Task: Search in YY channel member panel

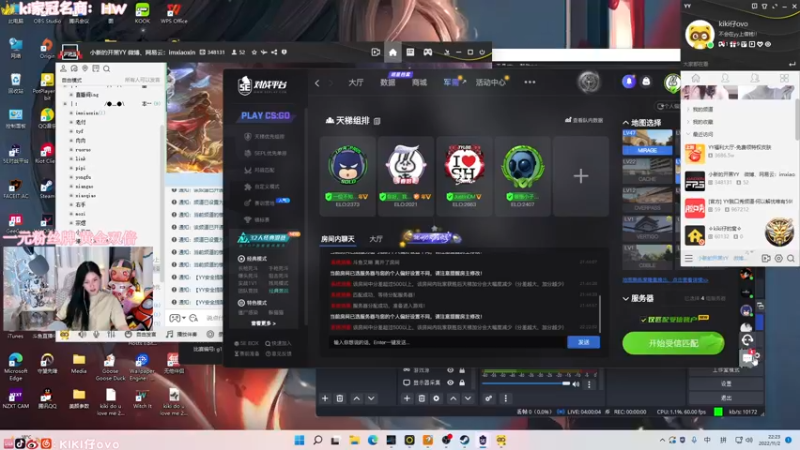Action: click(107, 68)
